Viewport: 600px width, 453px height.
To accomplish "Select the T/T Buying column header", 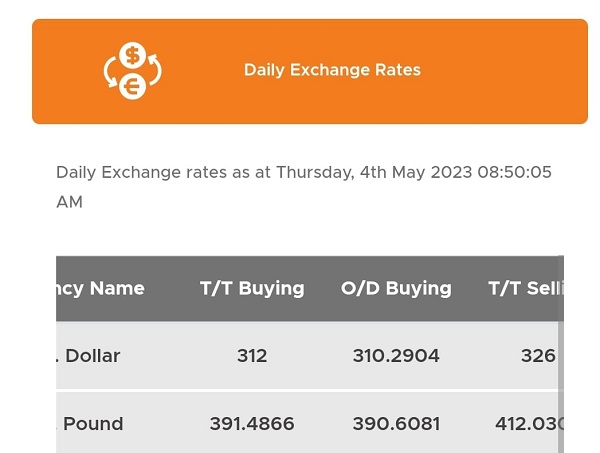I will [x=252, y=288].
